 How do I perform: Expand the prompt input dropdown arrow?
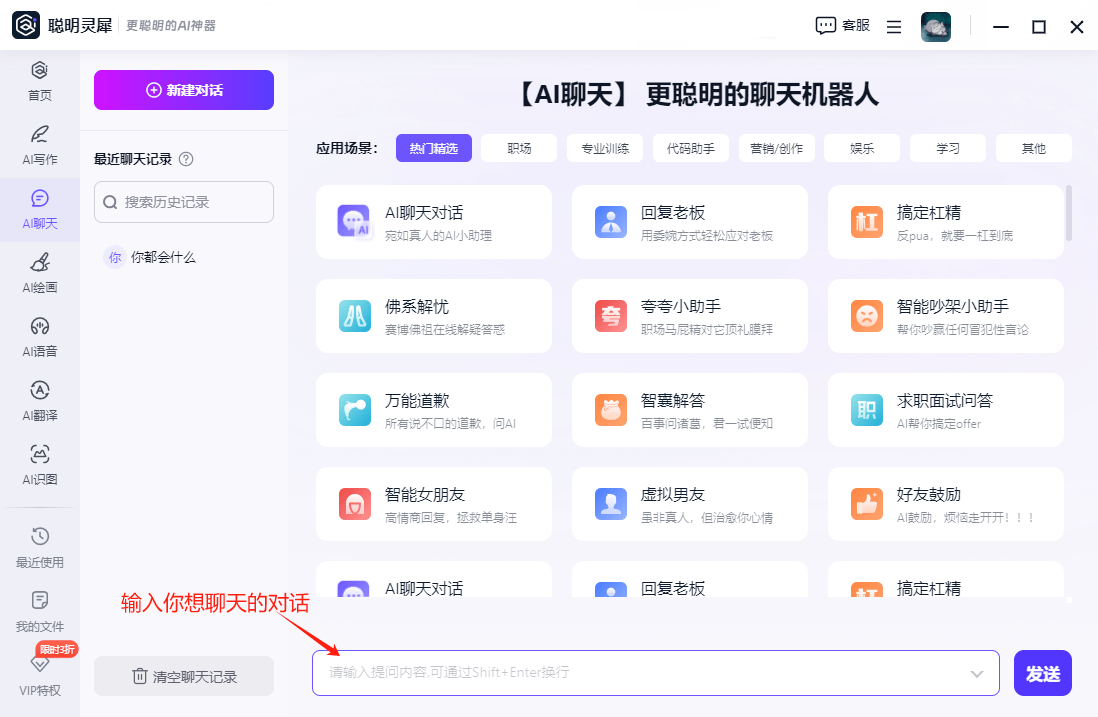point(976,673)
